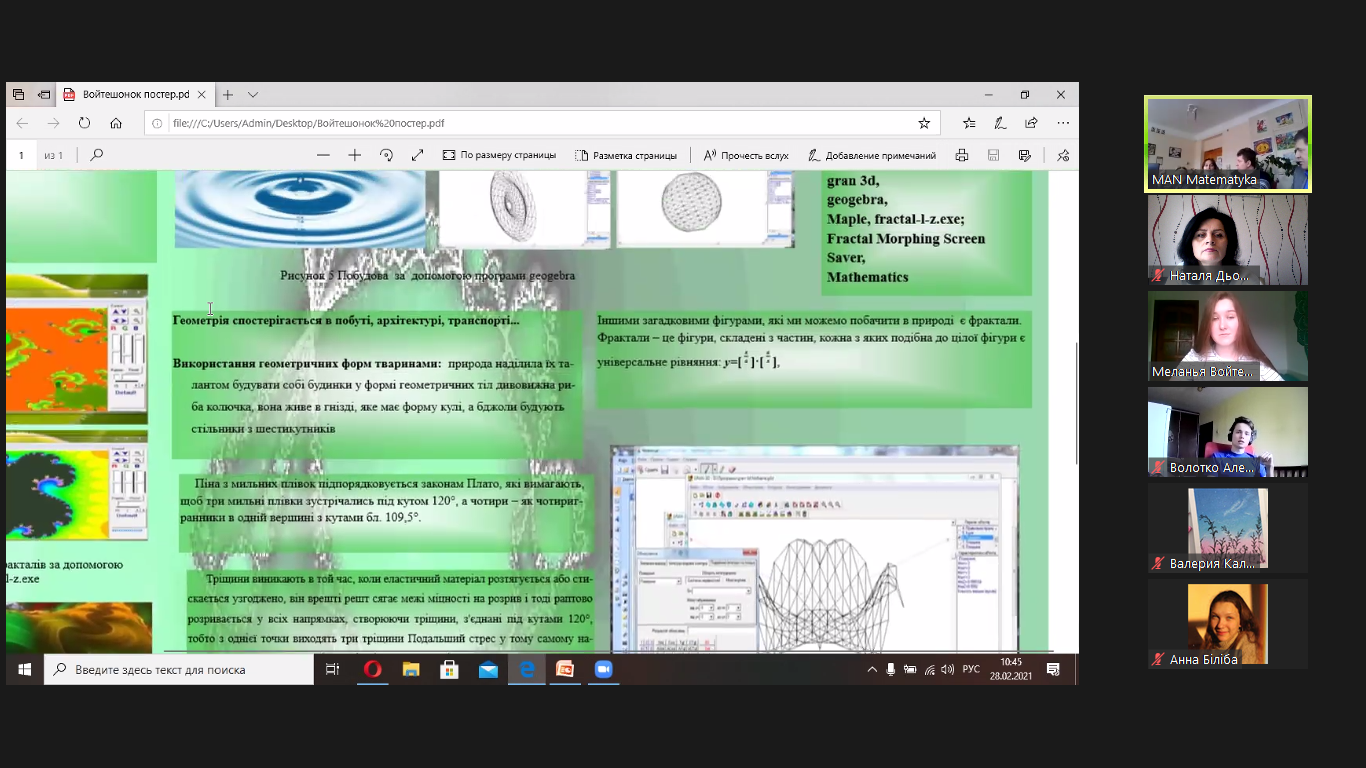Screen dimensions: 1366x768
Task: Open PowerPoint from the taskbar
Action: click(565, 669)
